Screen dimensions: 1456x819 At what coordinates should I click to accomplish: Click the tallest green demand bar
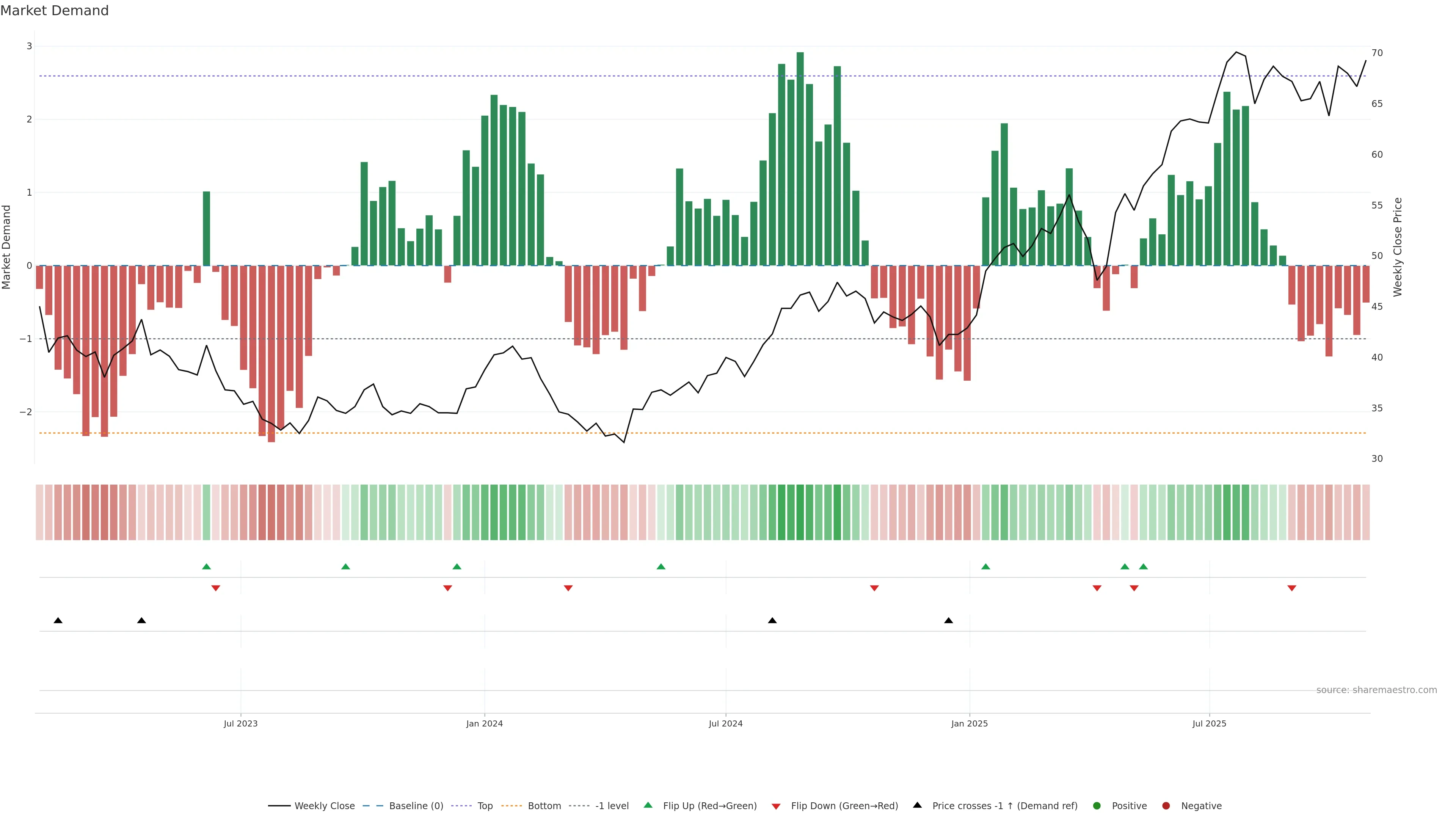(x=800, y=158)
